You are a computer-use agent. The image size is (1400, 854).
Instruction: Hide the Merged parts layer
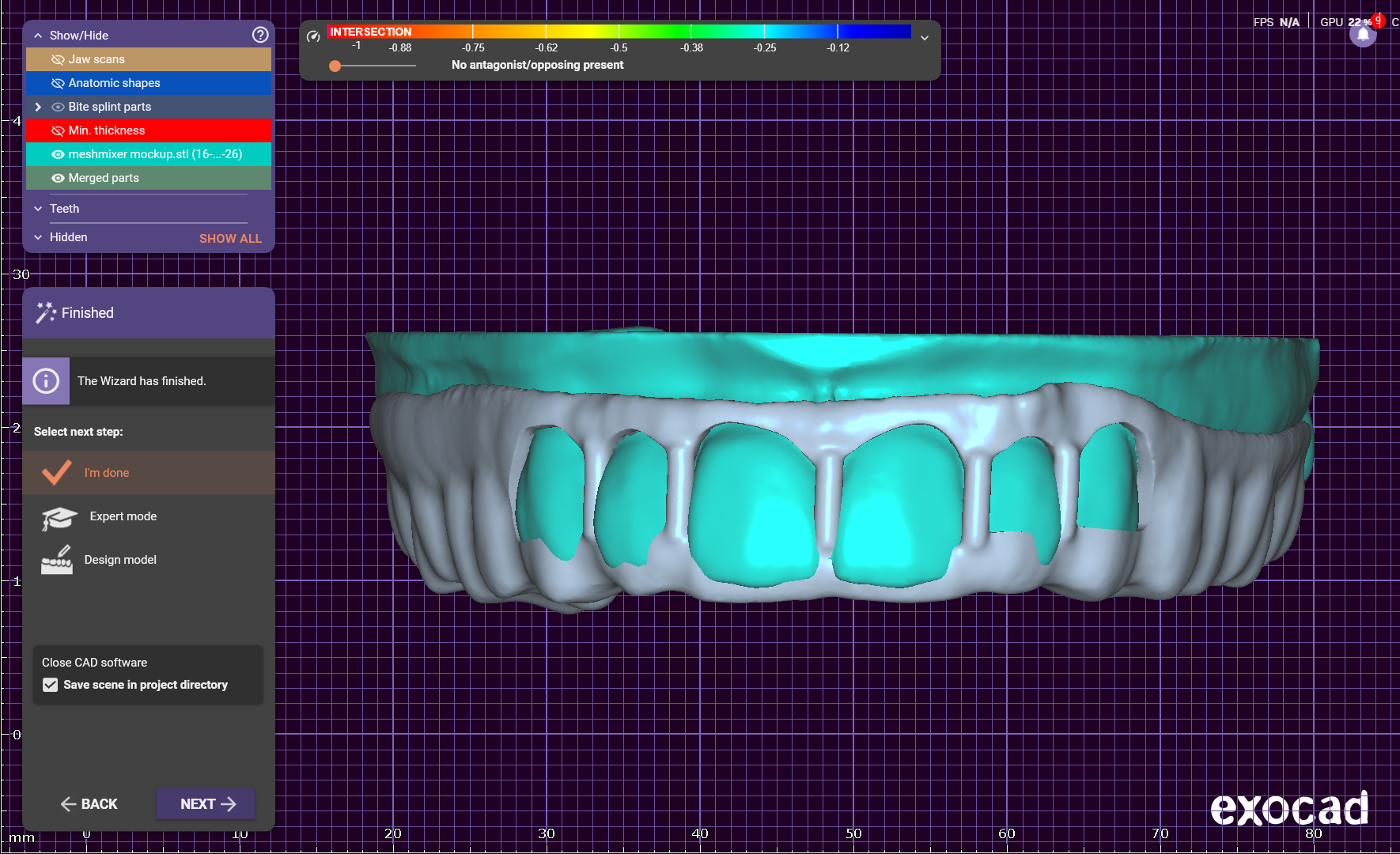tap(58, 178)
